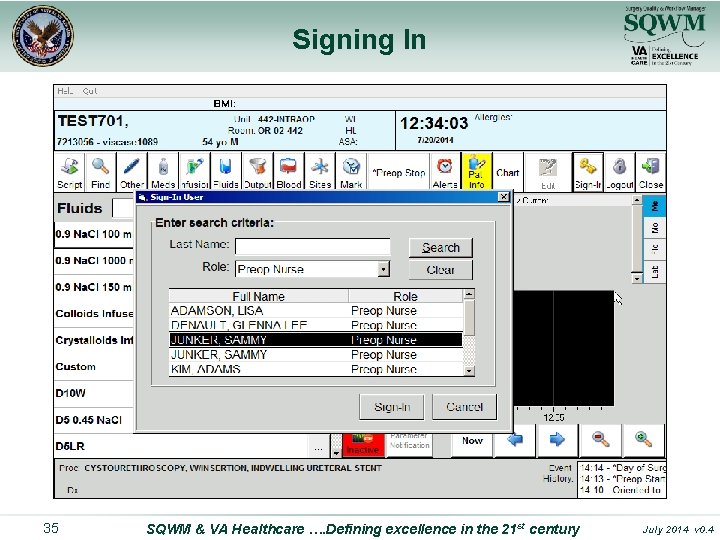This screenshot has width=720, height=540.
Task: Click the Sign-In keys icon
Action: point(588,172)
